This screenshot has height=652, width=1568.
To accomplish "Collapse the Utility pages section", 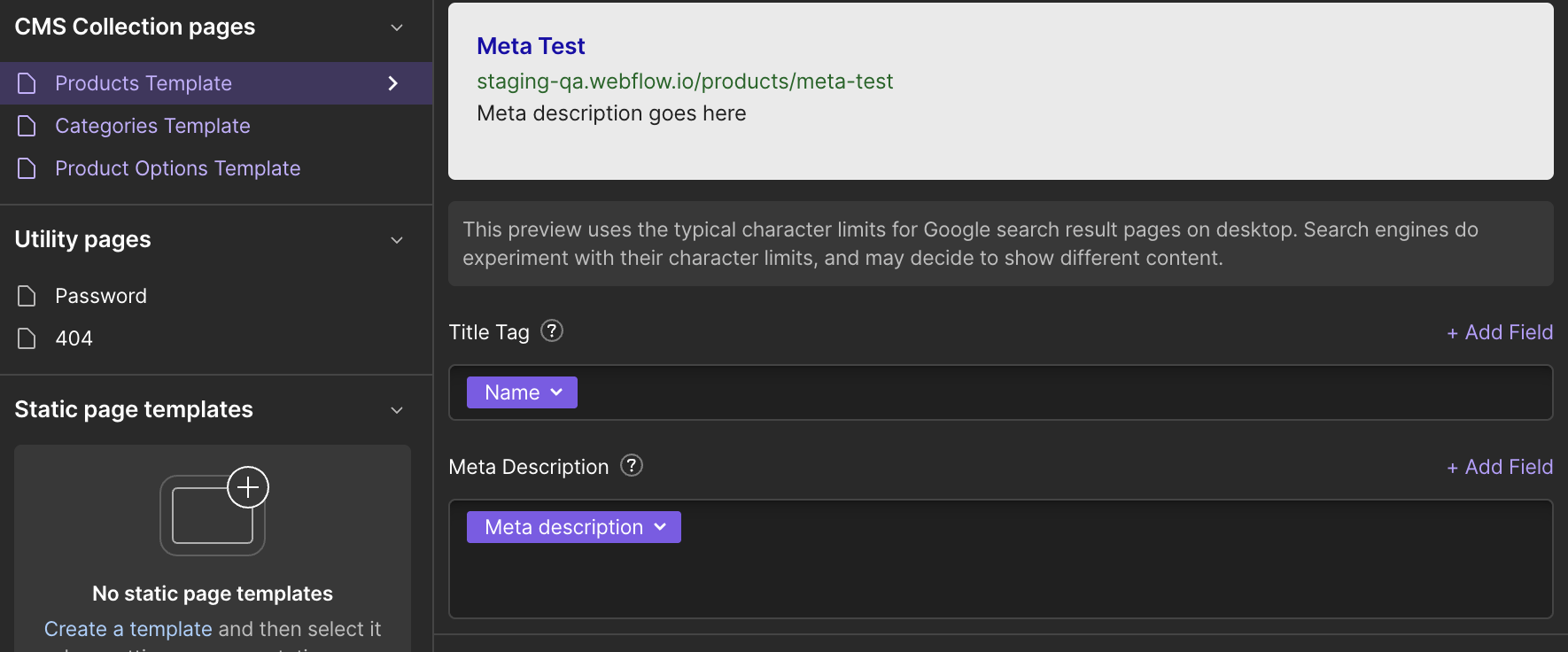I will [x=397, y=240].
